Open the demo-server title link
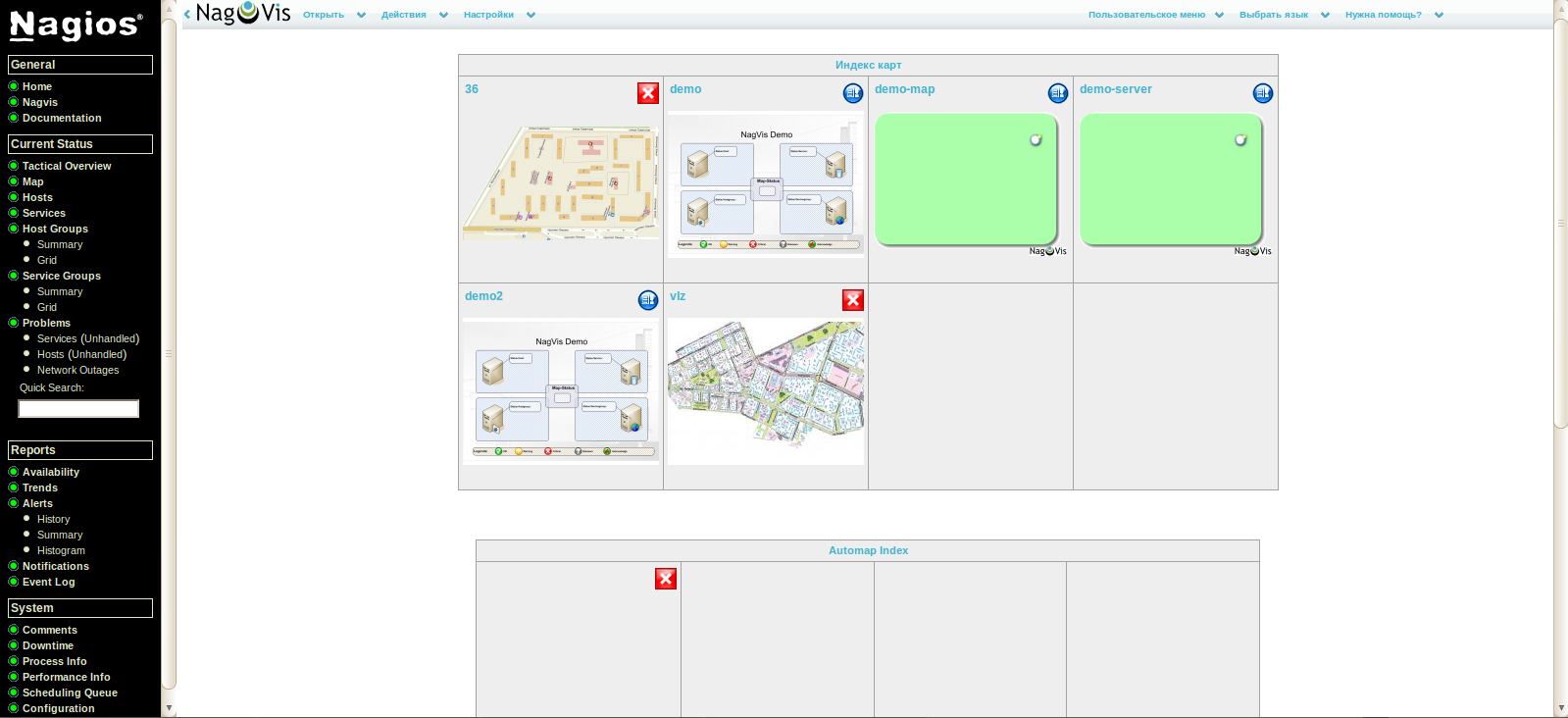The width and height of the screenshot is (1568, 718). [1116, 89]
